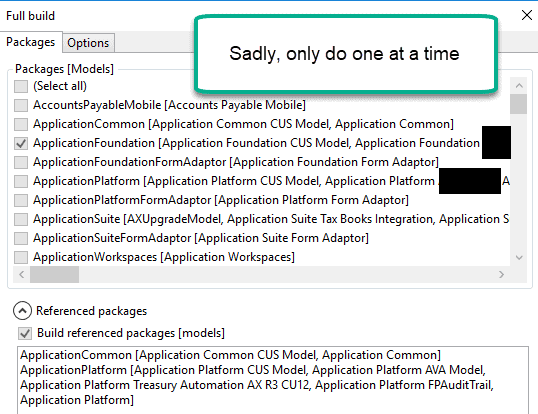Click the horizontal scrollbar right arrow
The image size is (538, 414).
click(501, 274)
